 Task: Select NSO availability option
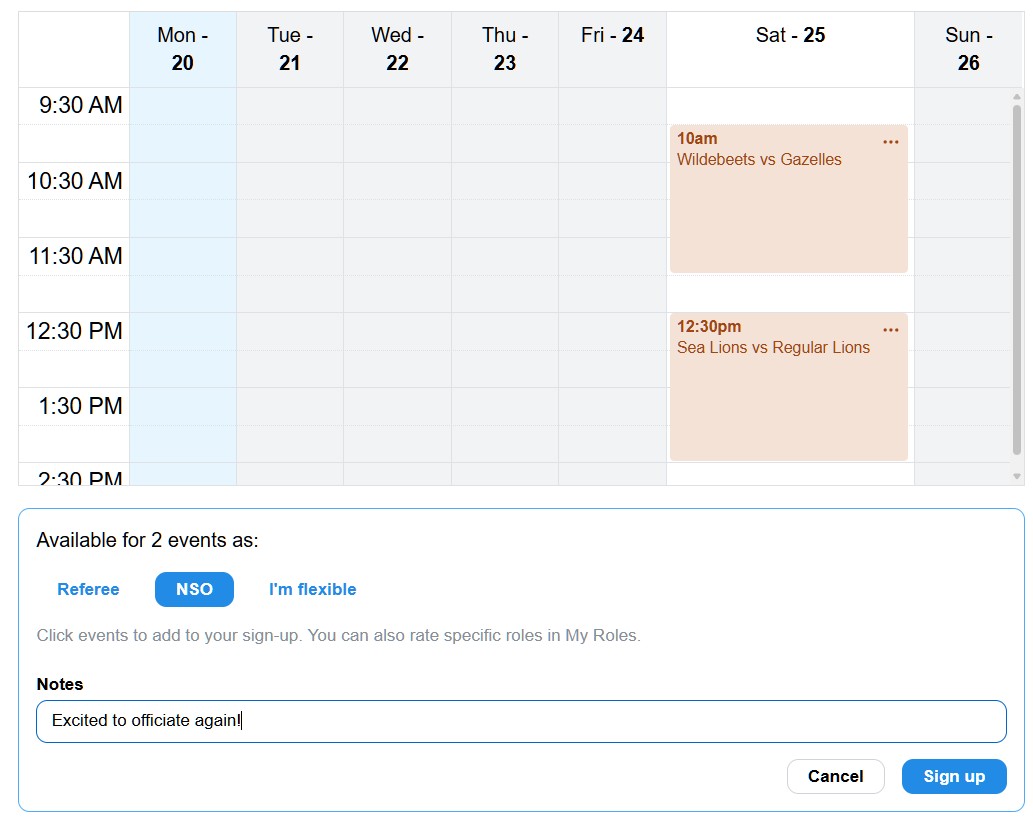click(x=194, y=589)
